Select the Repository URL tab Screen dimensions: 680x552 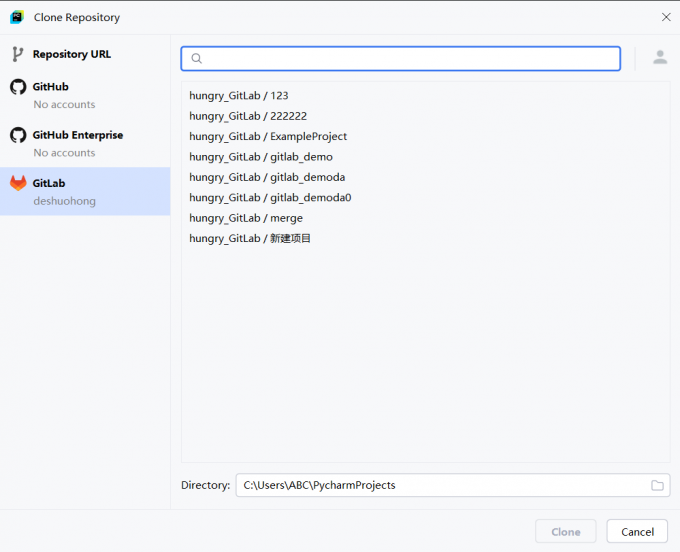point(71,54)
